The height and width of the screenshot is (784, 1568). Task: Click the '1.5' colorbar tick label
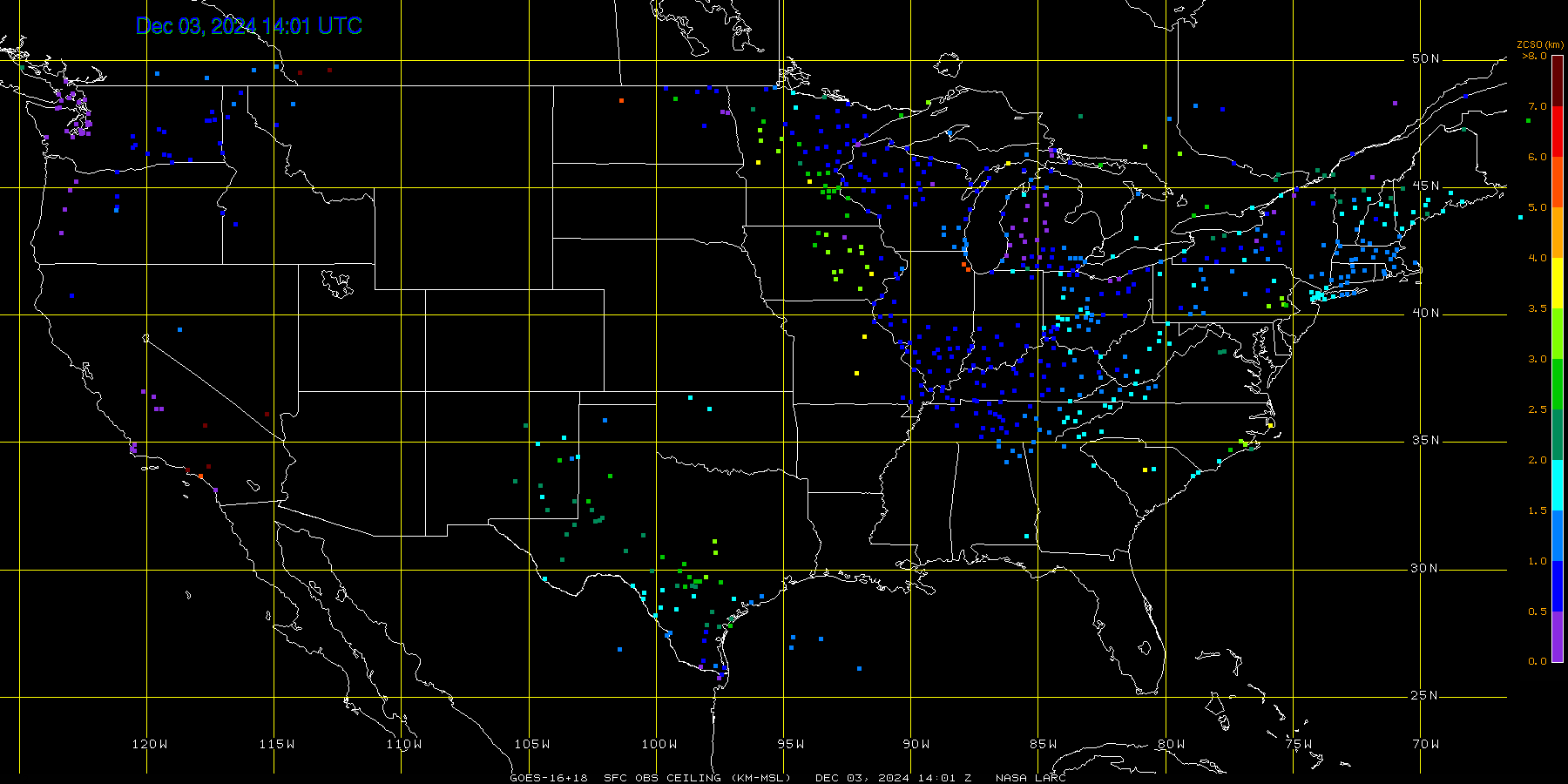1538,510
